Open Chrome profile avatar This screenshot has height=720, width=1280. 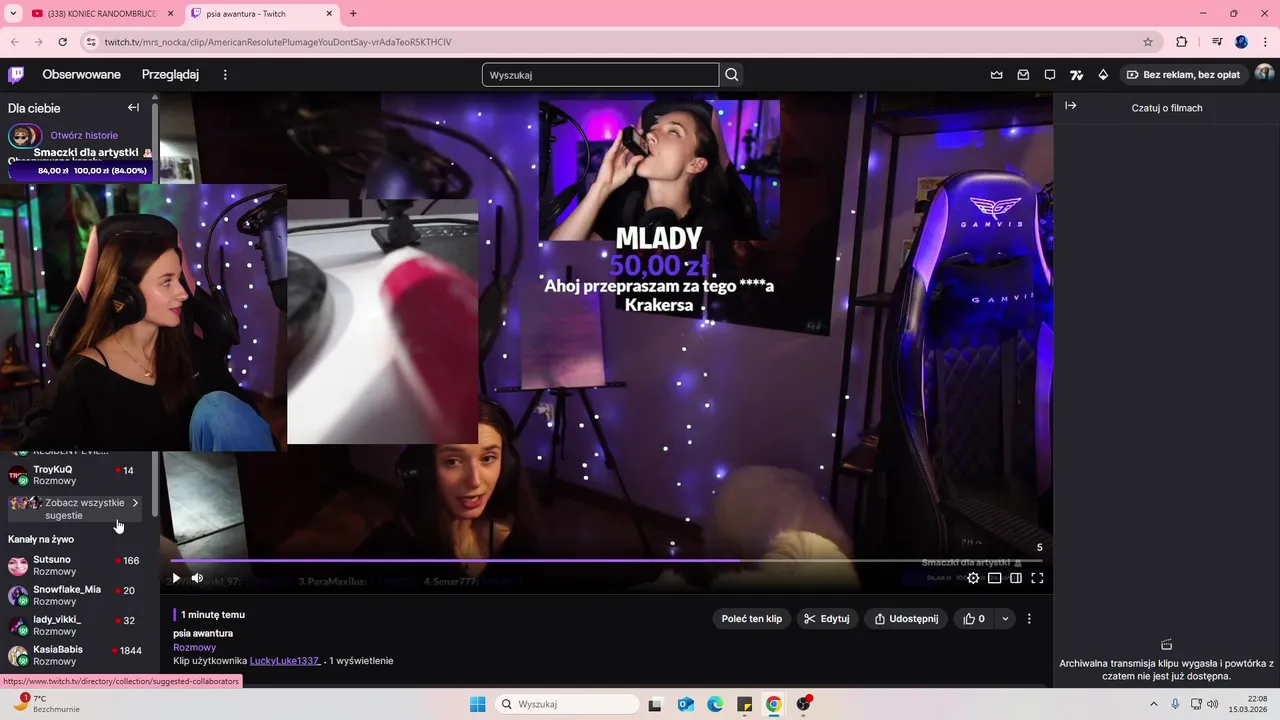(1241, 42)
